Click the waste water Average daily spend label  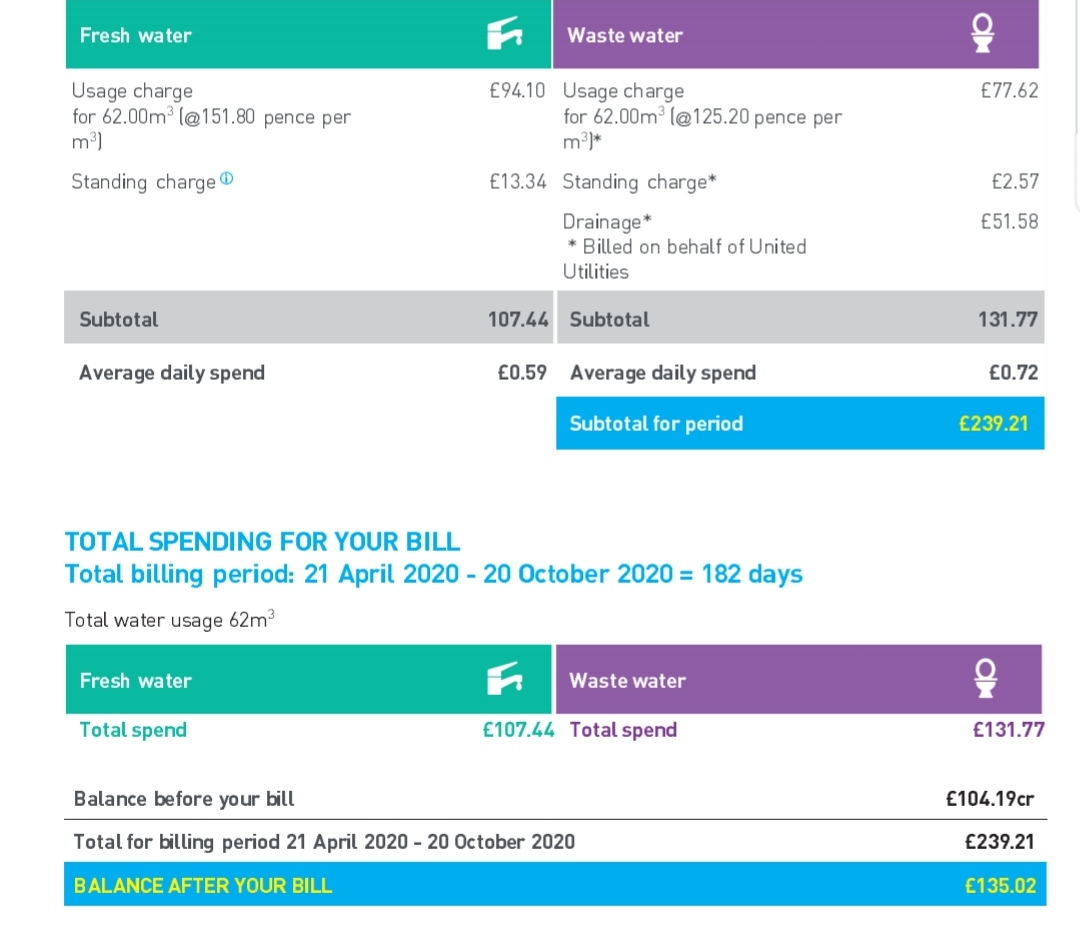pyautogui.click(x=662, y=372)
